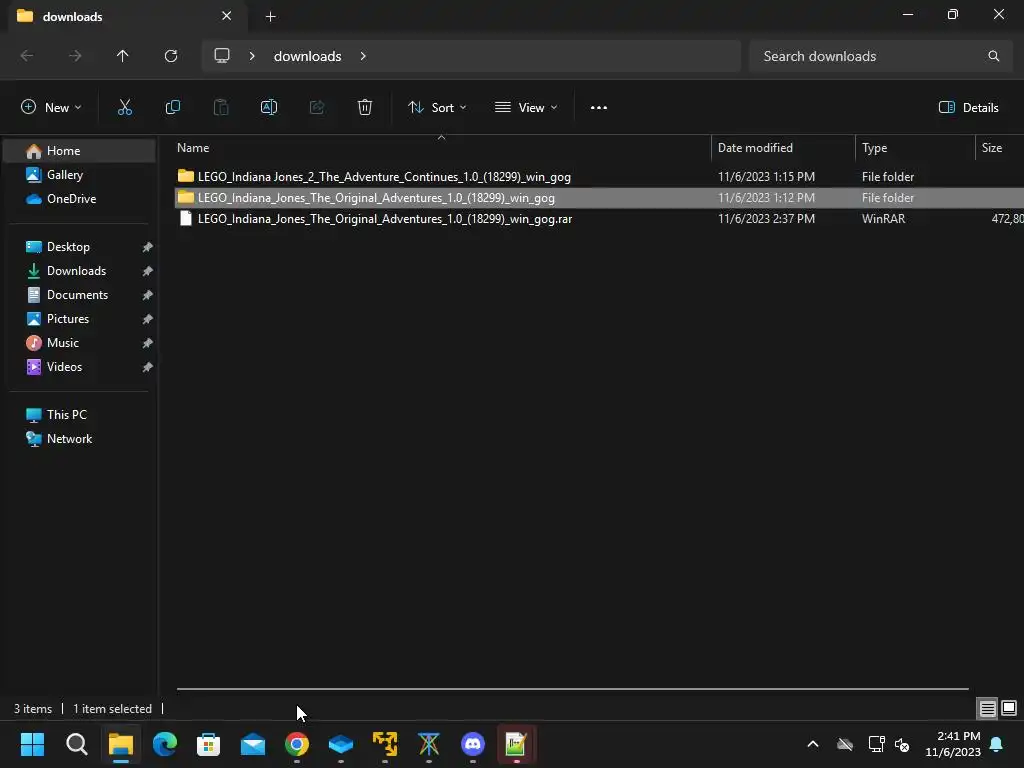
Task: Expand chevron before downloads in address bar
Action: pos(252,56)
